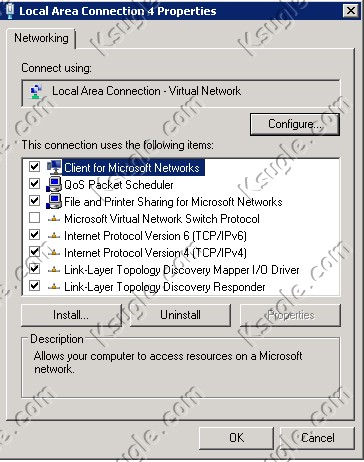Click the File and Printer Sharing icon

pyautogui.click(x=54, y=201)
